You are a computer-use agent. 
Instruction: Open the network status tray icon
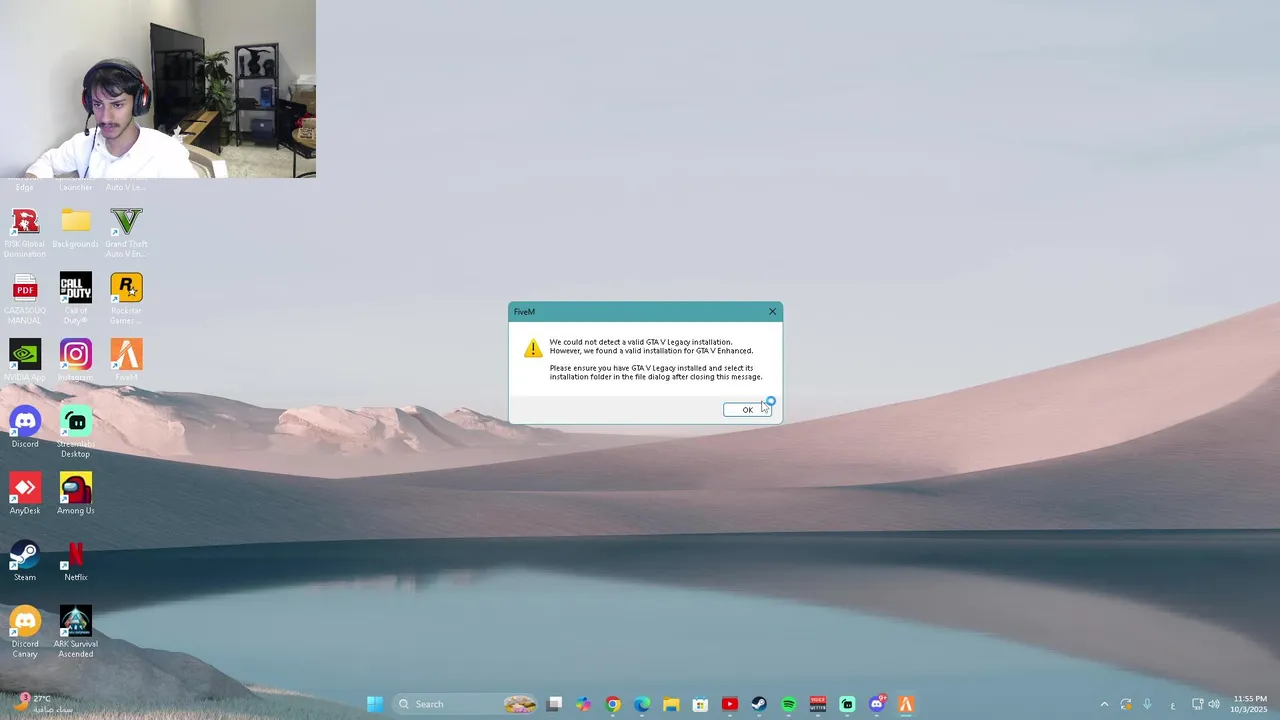point(1198,704)
